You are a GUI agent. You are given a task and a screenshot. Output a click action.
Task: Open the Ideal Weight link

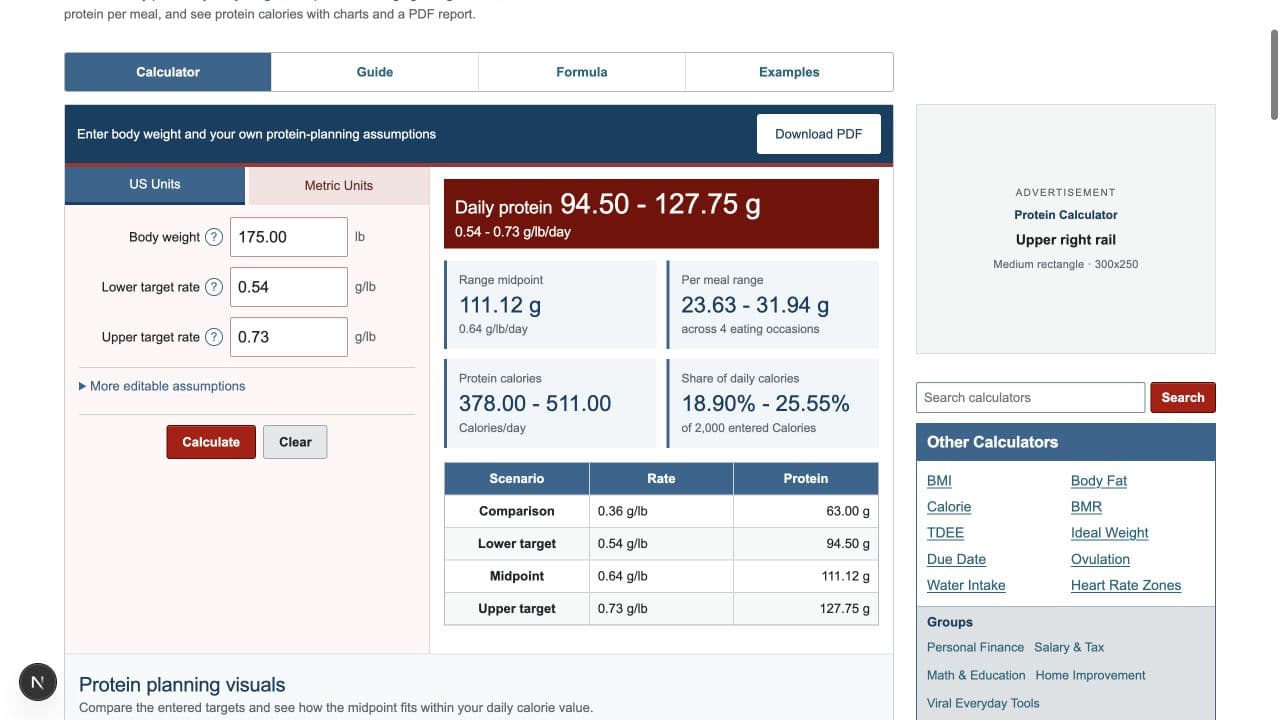[x=1110, y=533]
